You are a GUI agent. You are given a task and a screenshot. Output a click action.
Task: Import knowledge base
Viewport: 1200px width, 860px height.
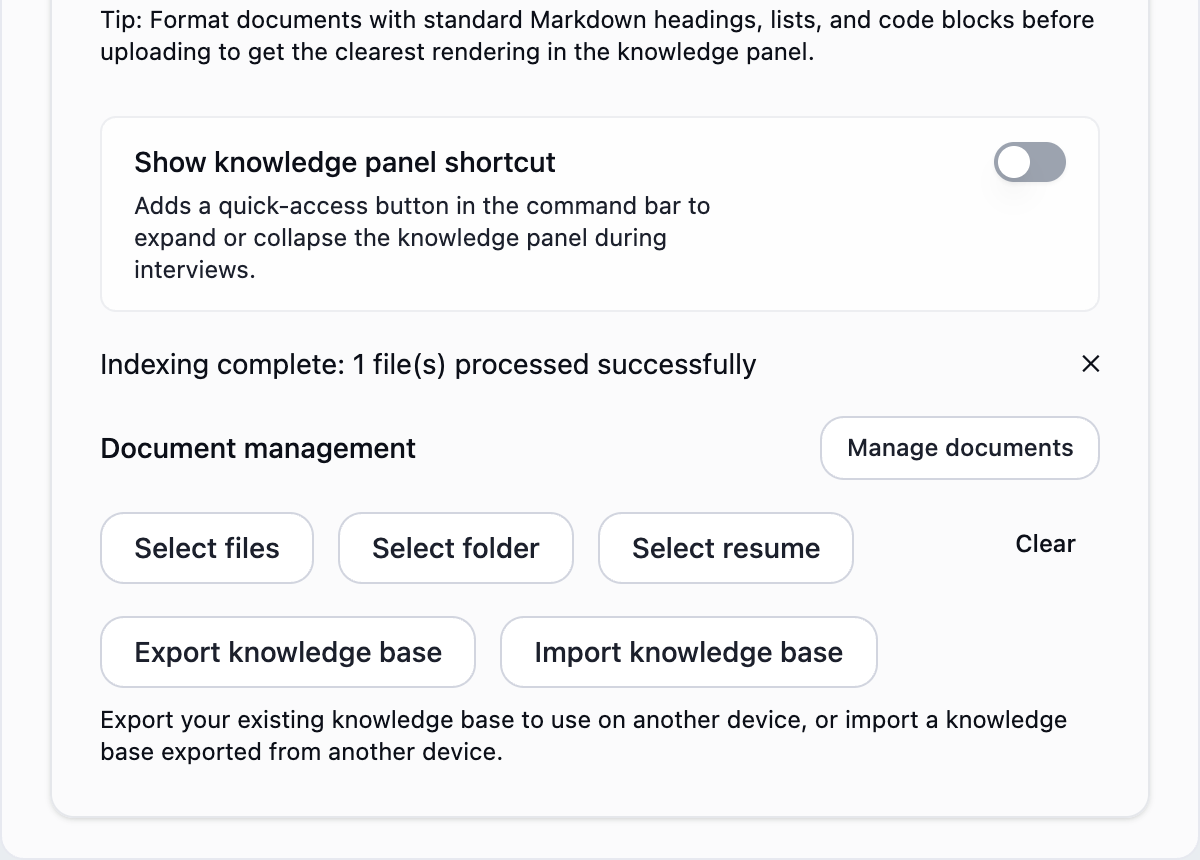pos(689,652)
